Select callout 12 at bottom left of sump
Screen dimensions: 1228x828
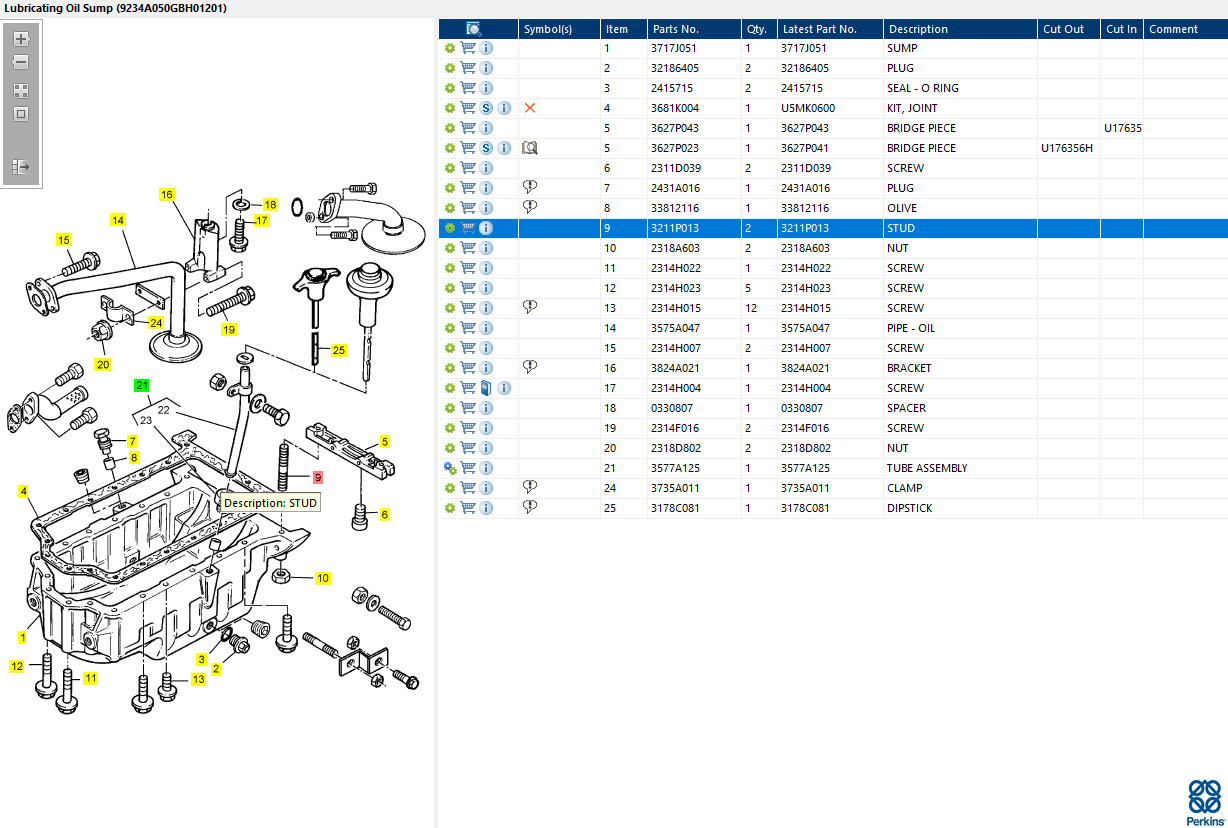click(17, 666)
